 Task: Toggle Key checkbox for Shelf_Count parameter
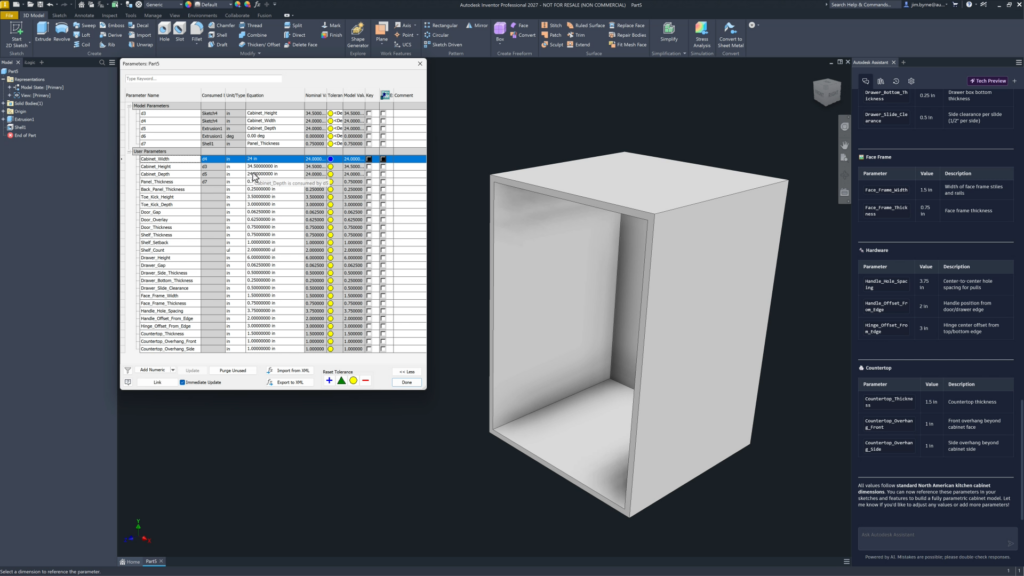point(369,250)
